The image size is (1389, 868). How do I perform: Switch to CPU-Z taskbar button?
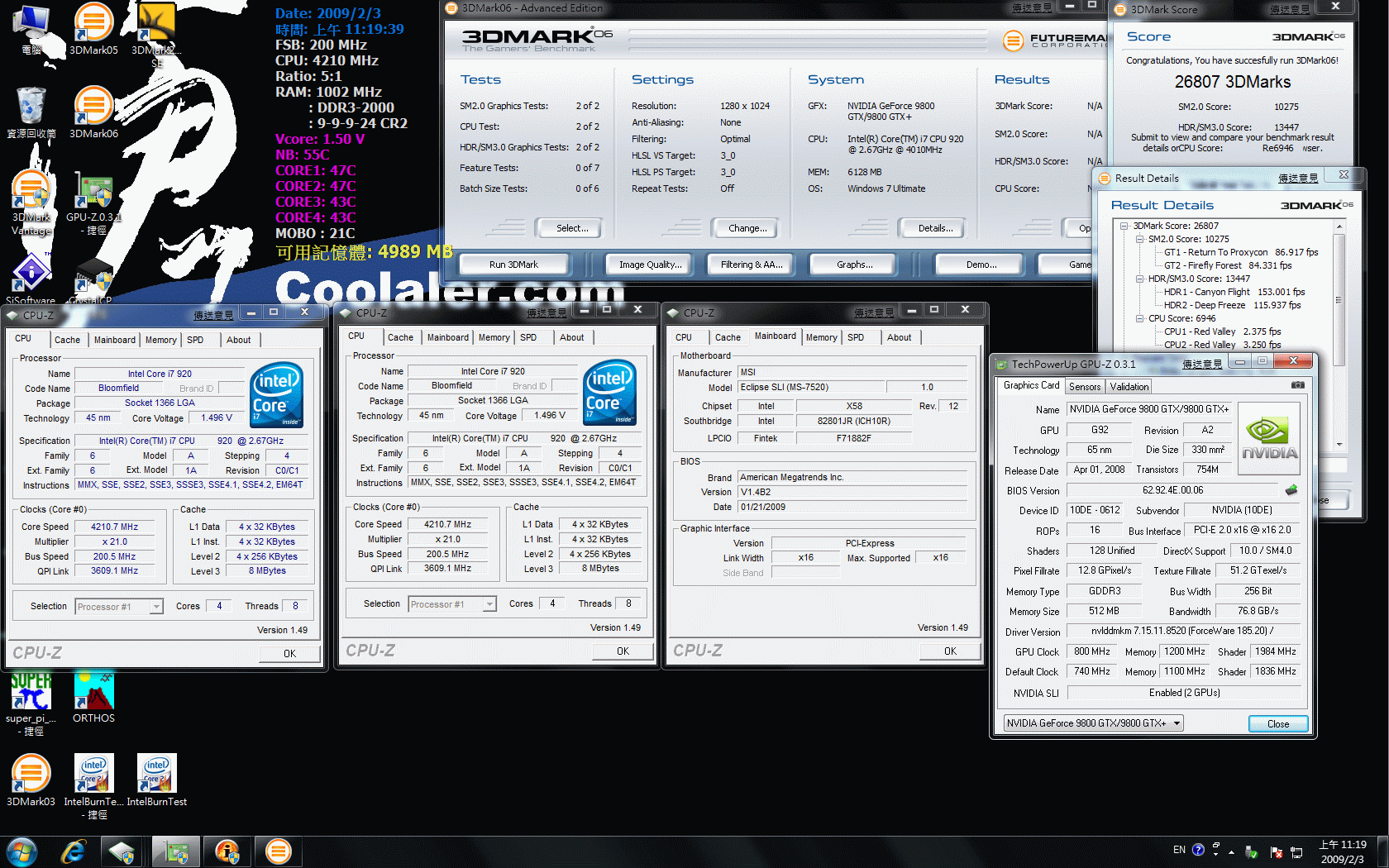[x=123, y=851]
